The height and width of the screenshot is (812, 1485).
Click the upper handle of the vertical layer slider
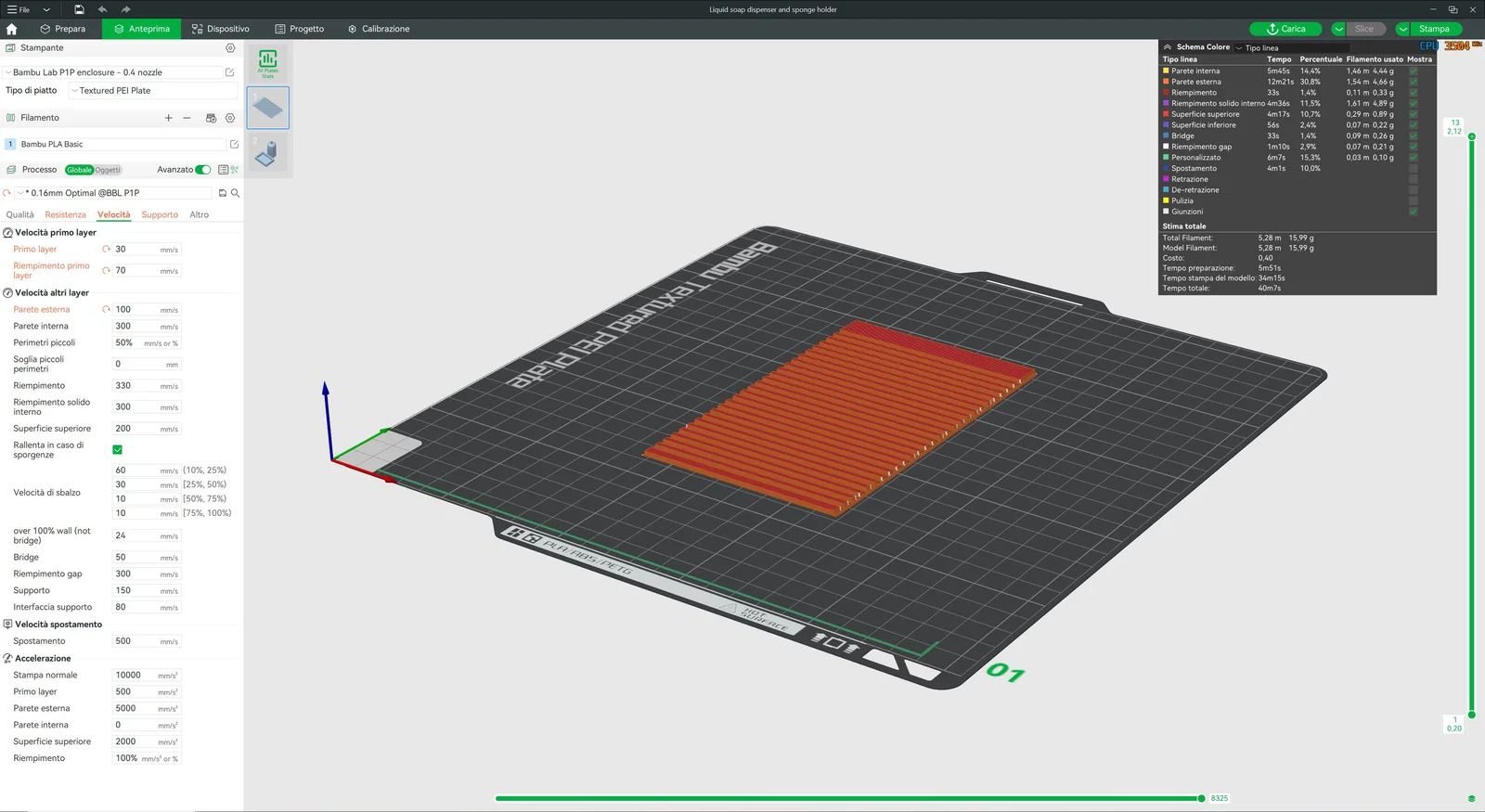click(1472, 136)
